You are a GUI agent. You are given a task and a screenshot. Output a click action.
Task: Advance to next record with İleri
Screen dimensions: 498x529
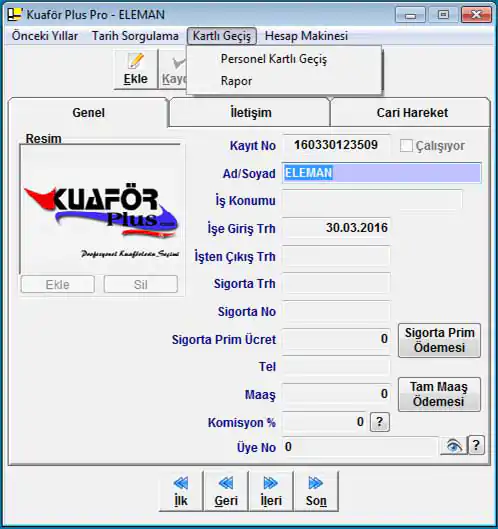pyautogui.click(x=271, y=491)
